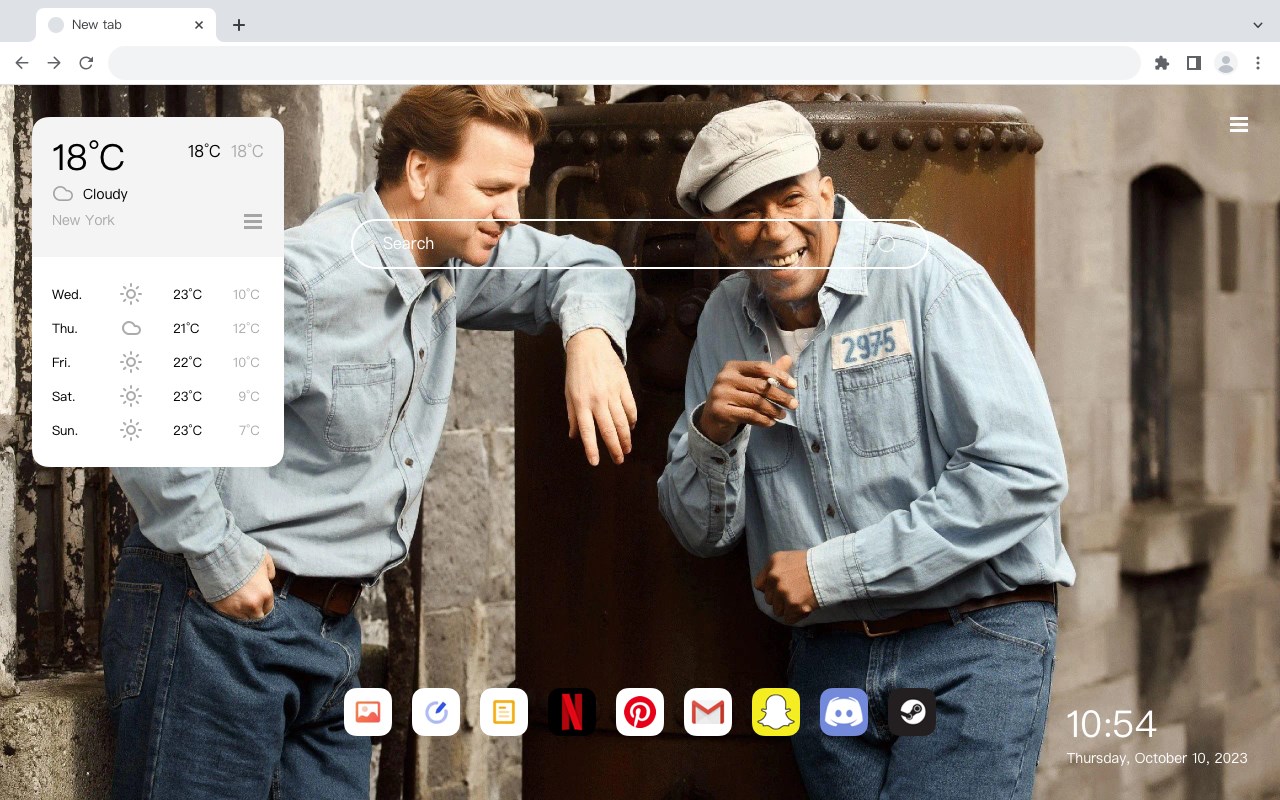
Task: Reload the page with the refresh icon
Action: click(86, 63)
